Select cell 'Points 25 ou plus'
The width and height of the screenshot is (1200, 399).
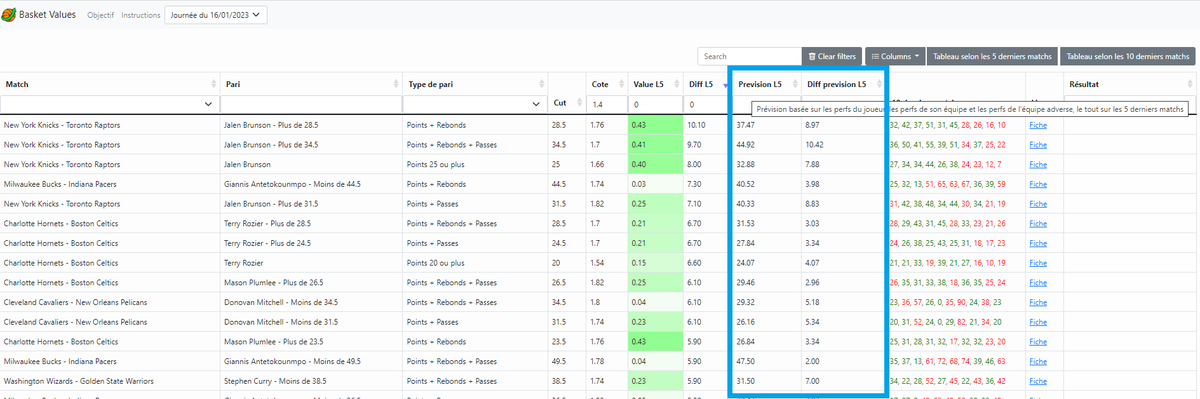tap(475, 164)
